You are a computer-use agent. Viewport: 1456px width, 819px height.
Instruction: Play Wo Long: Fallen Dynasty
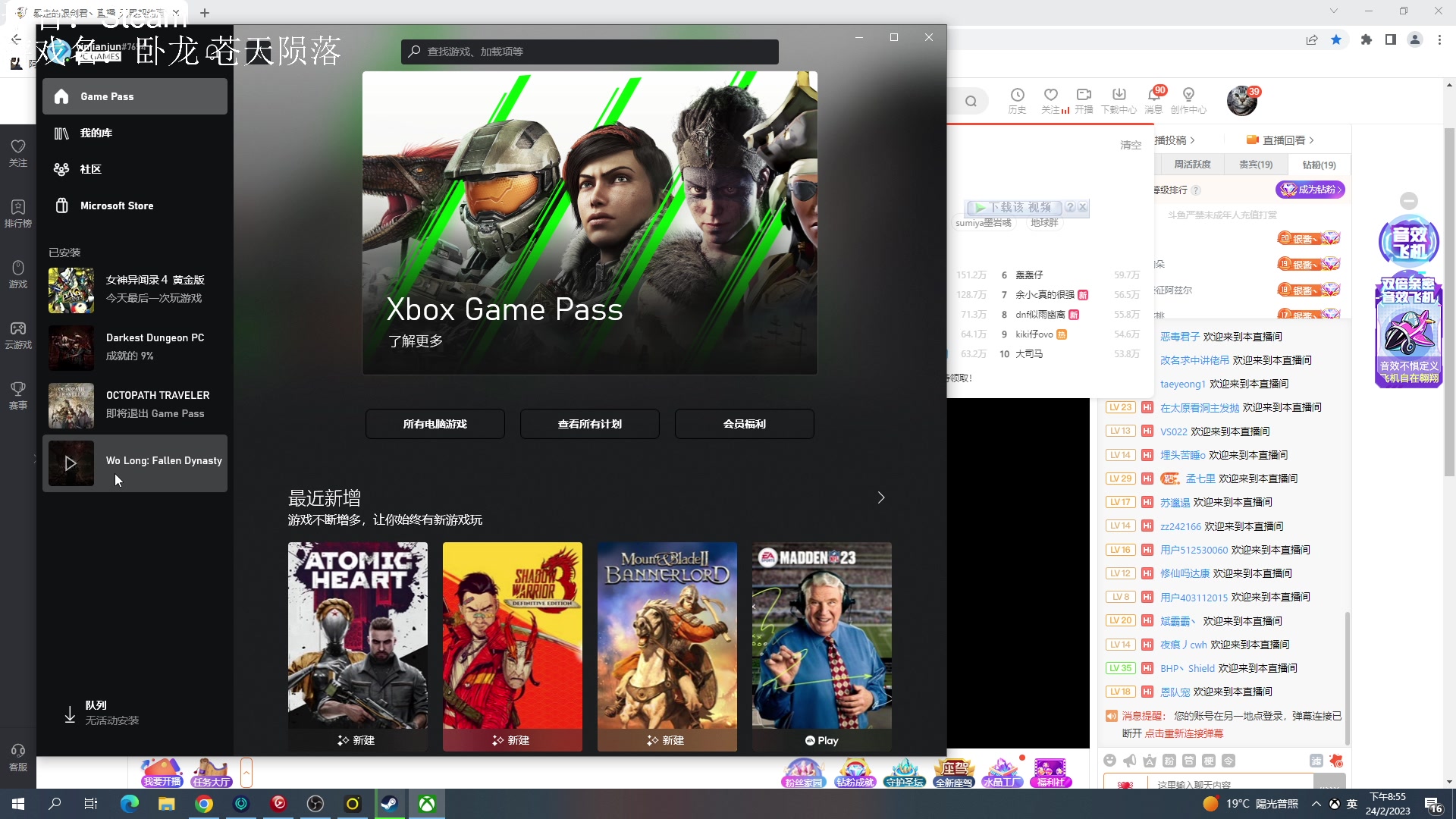tap(71, 463)
